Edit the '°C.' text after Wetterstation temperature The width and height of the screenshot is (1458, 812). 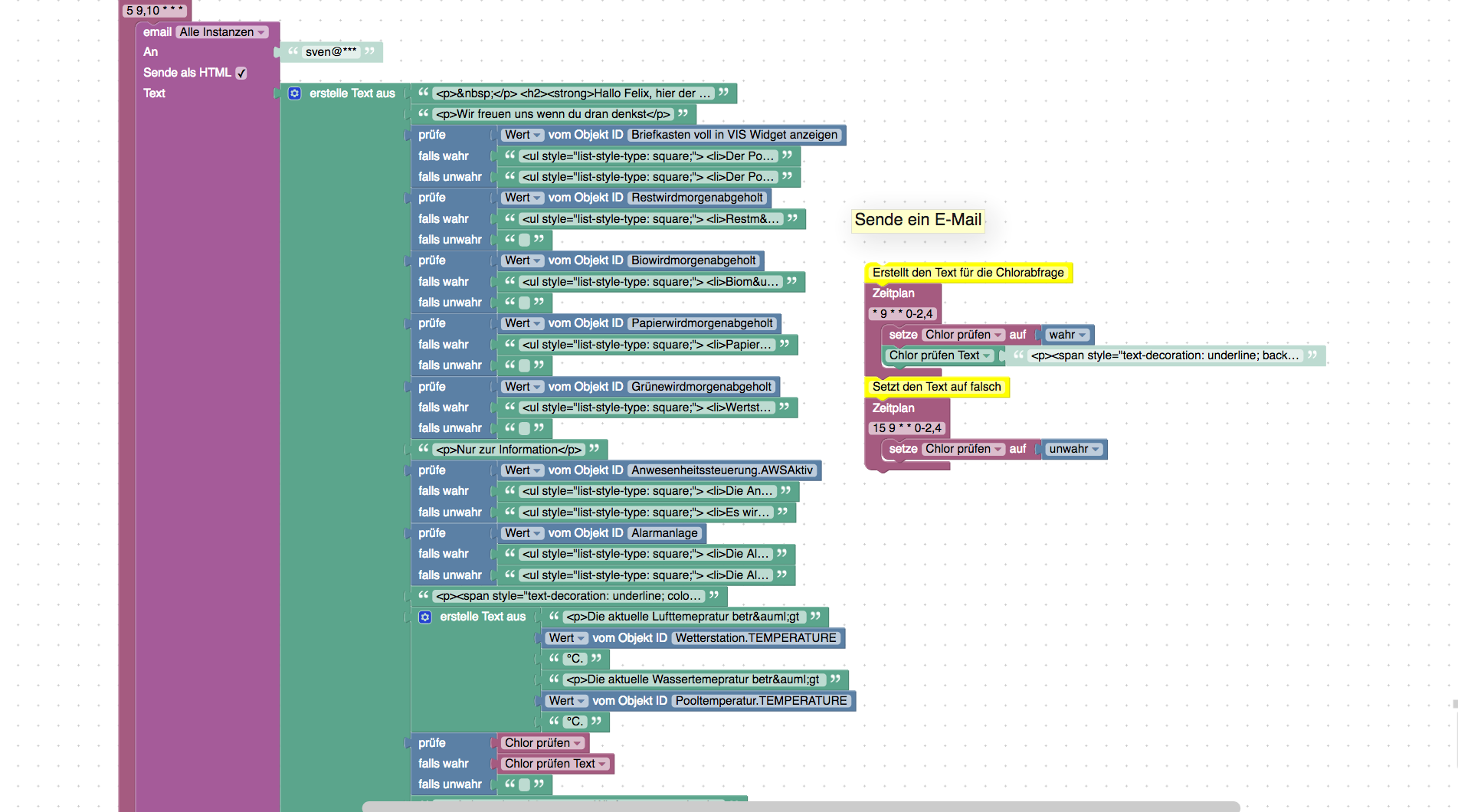click(x=575, y=659)
